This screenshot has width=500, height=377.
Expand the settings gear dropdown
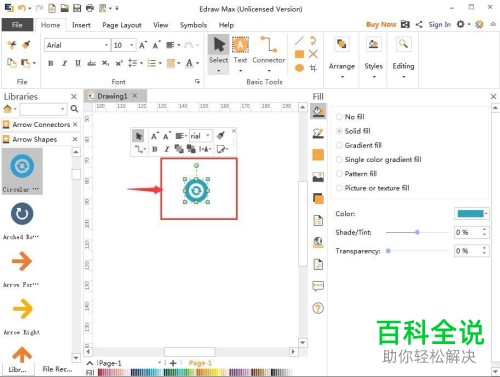coord(469,24)
